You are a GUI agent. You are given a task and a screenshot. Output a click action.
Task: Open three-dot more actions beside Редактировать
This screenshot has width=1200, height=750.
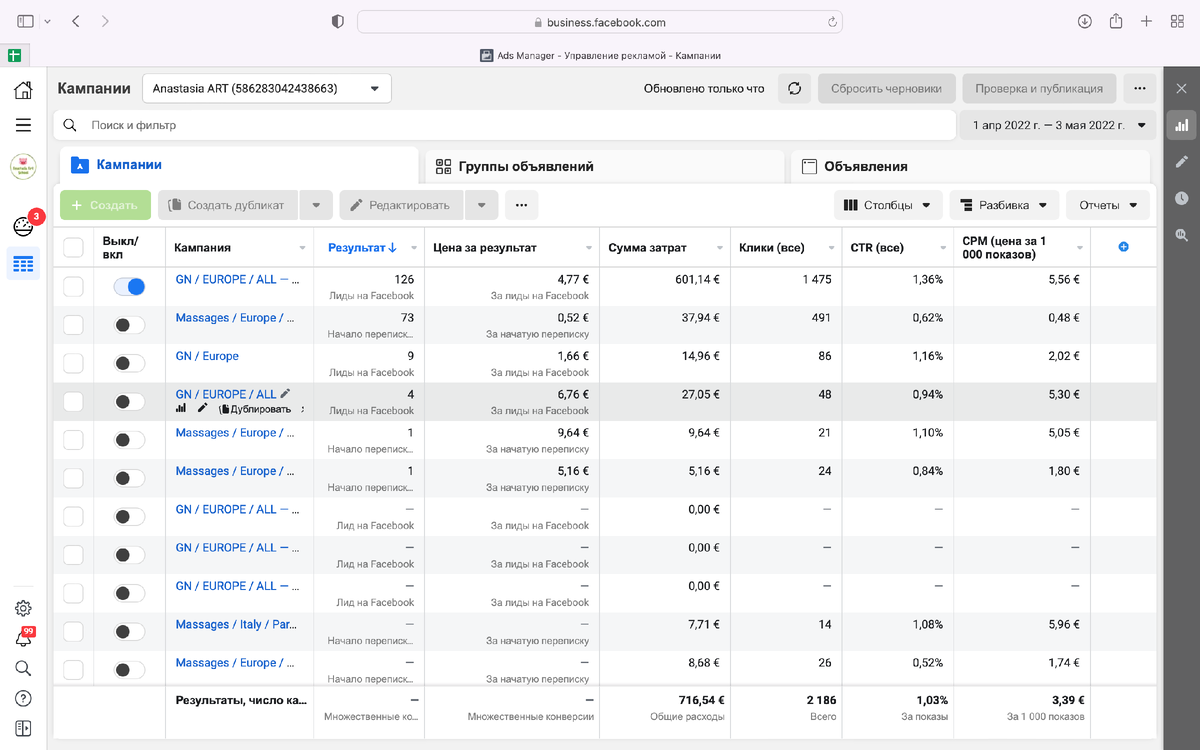[x=521, y=205]
